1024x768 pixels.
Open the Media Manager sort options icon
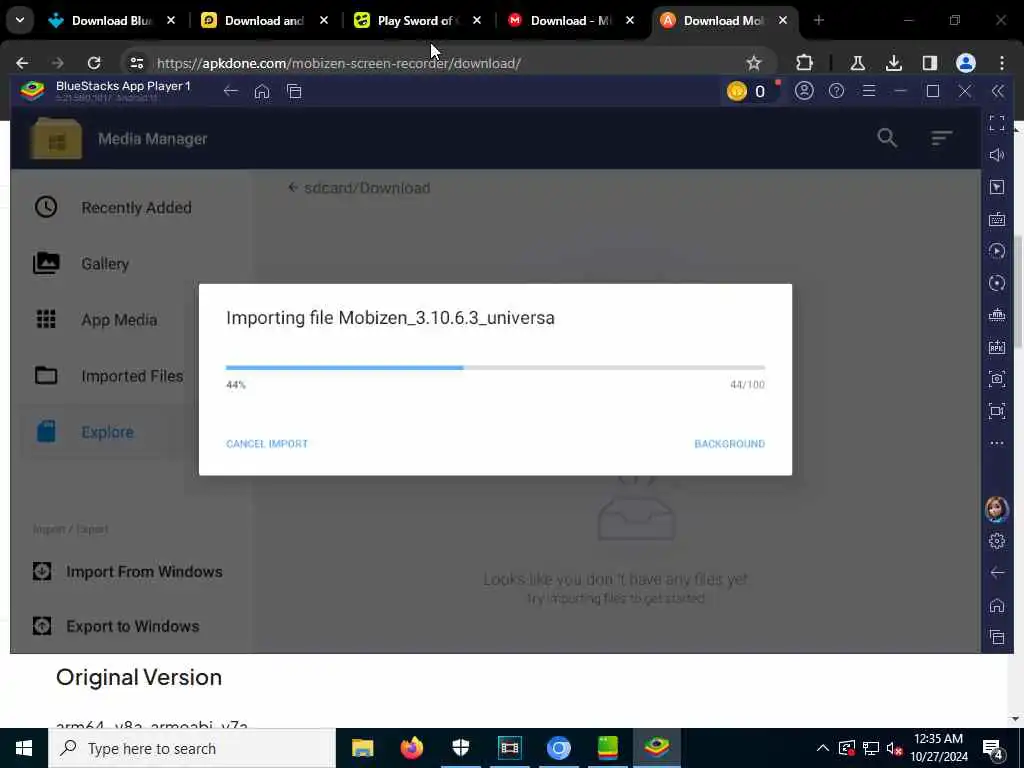coord(941,138)
